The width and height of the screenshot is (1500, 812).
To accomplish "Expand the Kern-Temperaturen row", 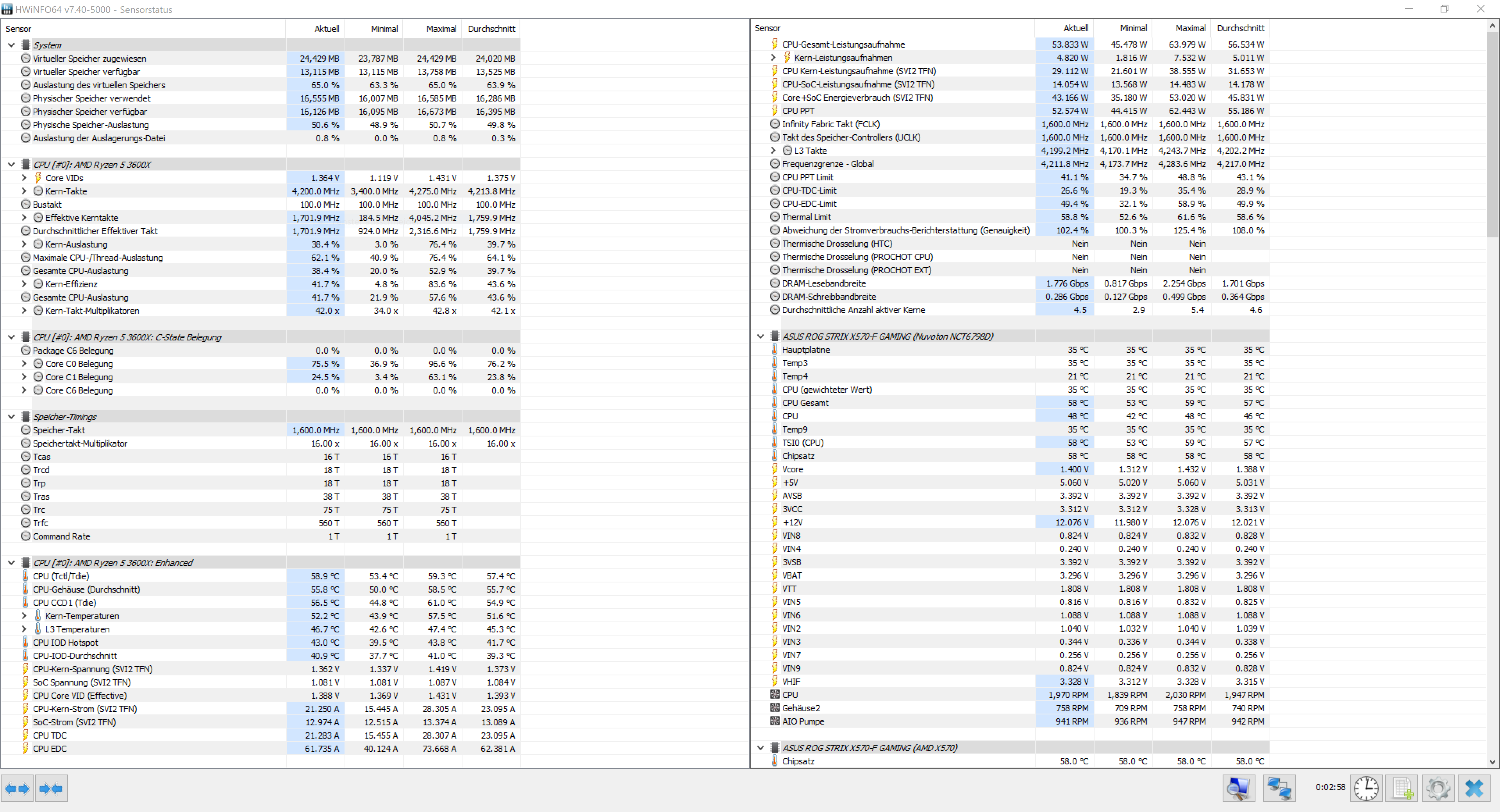I will [x=24, y=615].
